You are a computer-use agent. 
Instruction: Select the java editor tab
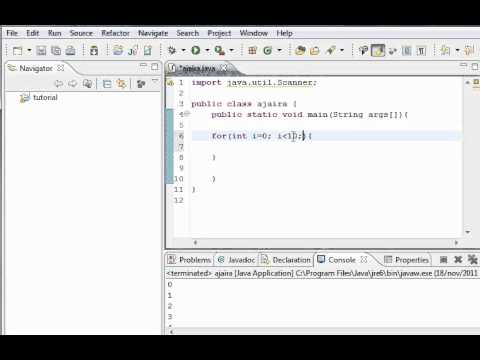(197, 68)
